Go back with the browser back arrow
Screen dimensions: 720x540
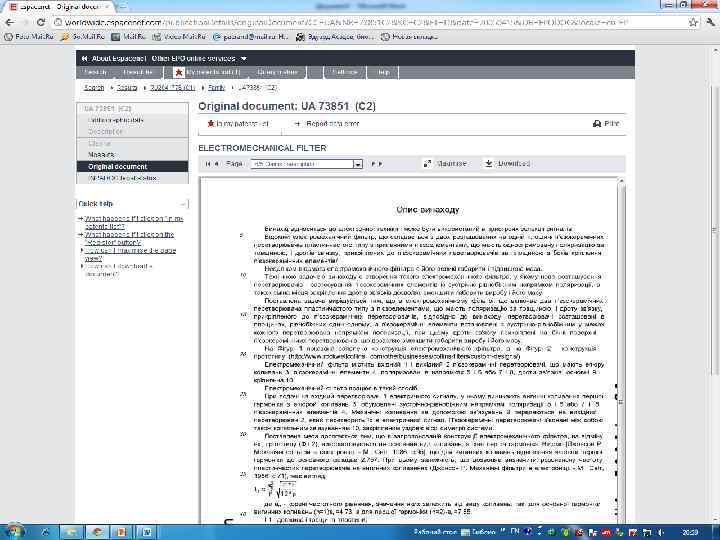10,22
